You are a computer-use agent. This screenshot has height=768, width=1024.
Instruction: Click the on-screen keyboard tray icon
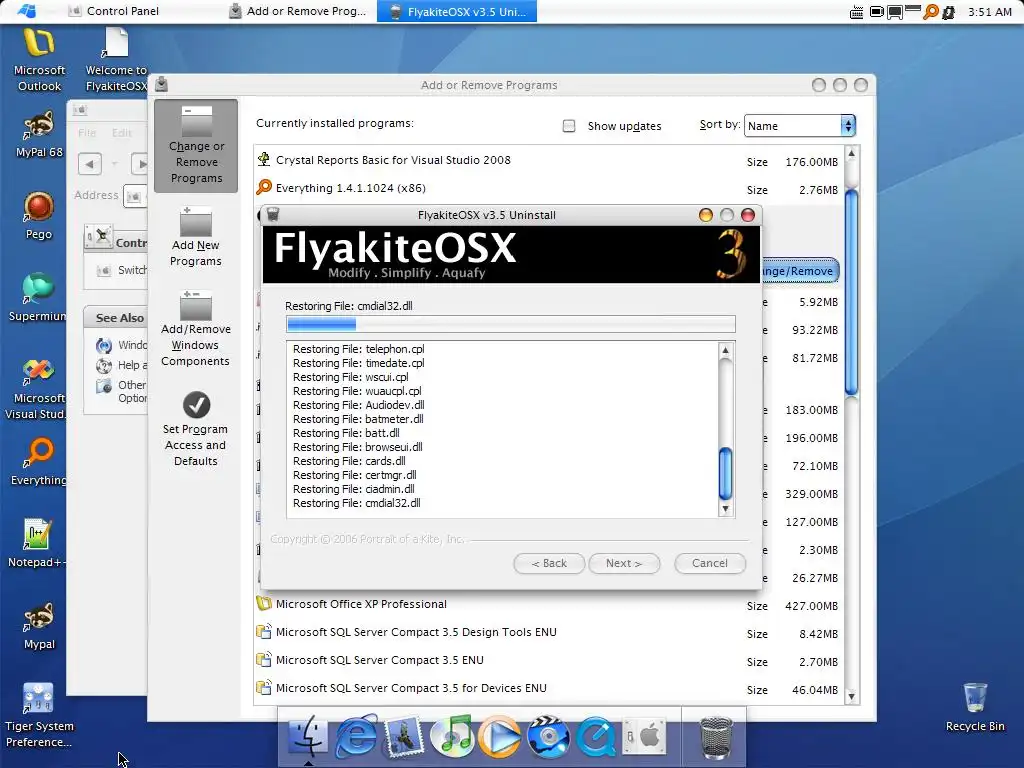(x=856, y=12)
